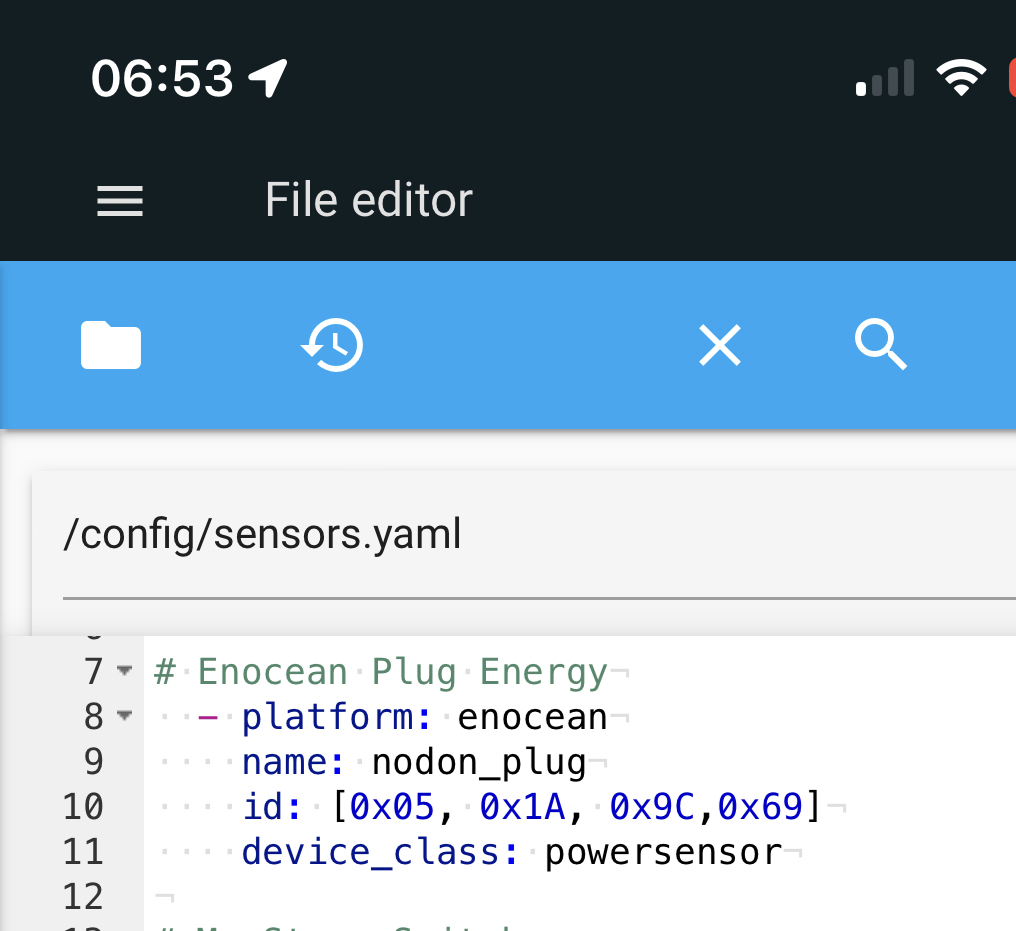Tap the cellular signal bars
The width and height of the screenshot is (1016, 931).
[886, 78]
